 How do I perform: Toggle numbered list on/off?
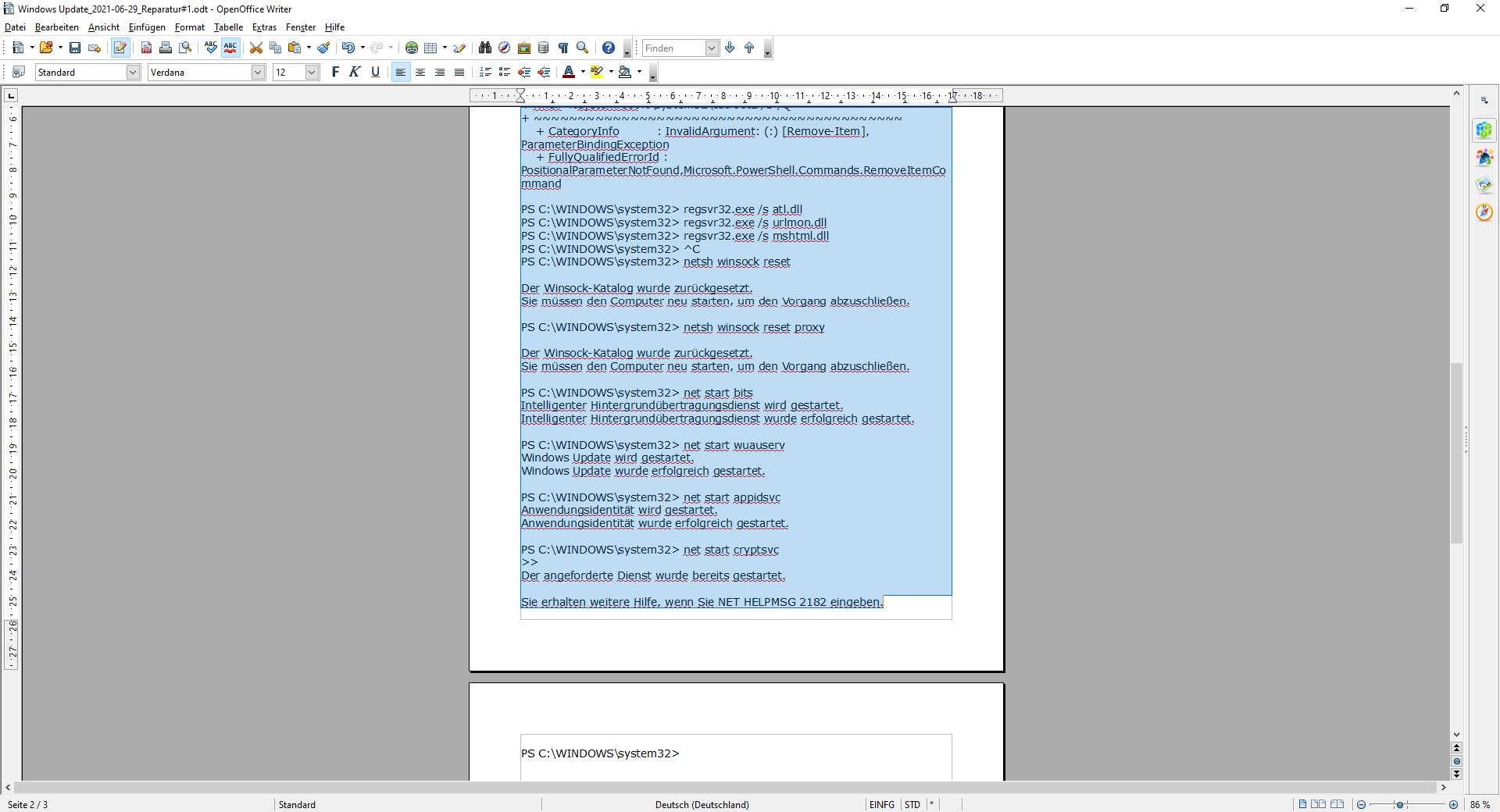click(x=485, y=73)
